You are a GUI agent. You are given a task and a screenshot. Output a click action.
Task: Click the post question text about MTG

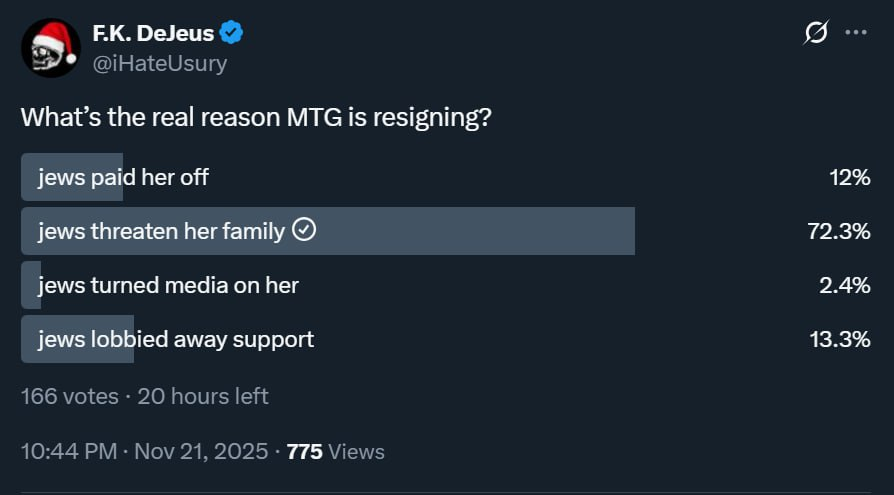pyautogui.click(x=256, y=117)
